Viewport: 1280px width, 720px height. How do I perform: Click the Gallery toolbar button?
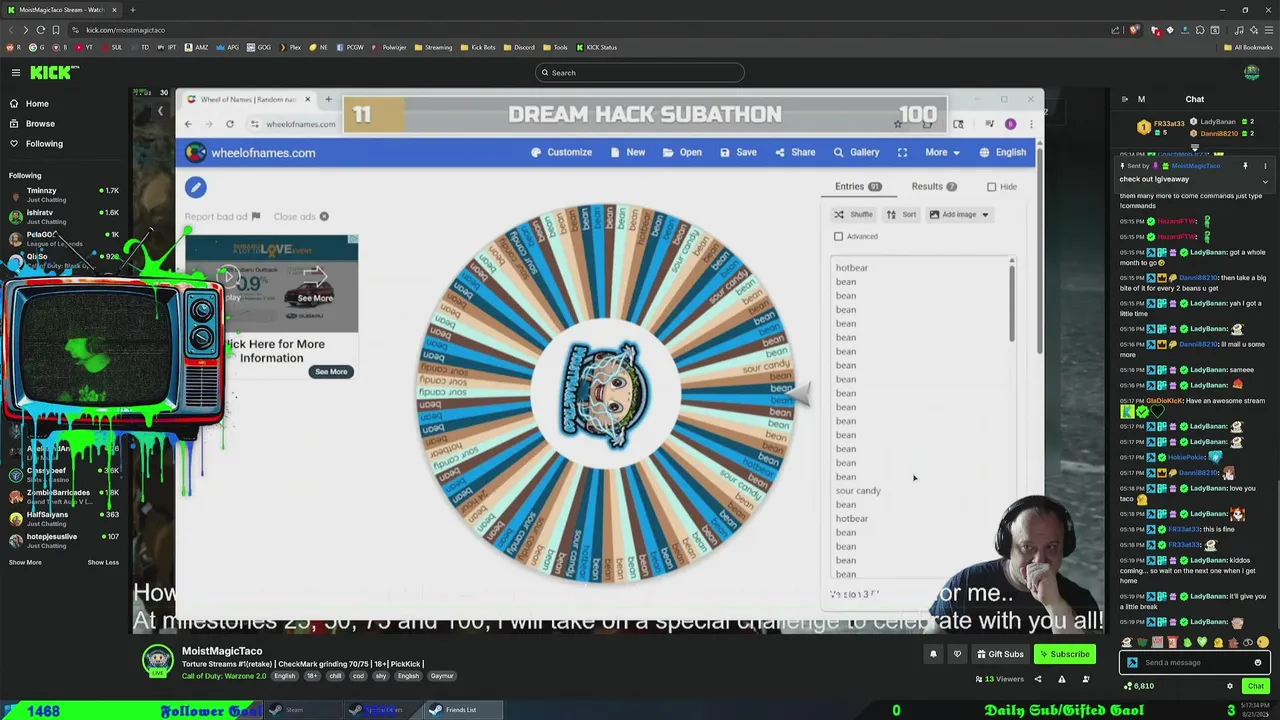[x=856, y=152]
